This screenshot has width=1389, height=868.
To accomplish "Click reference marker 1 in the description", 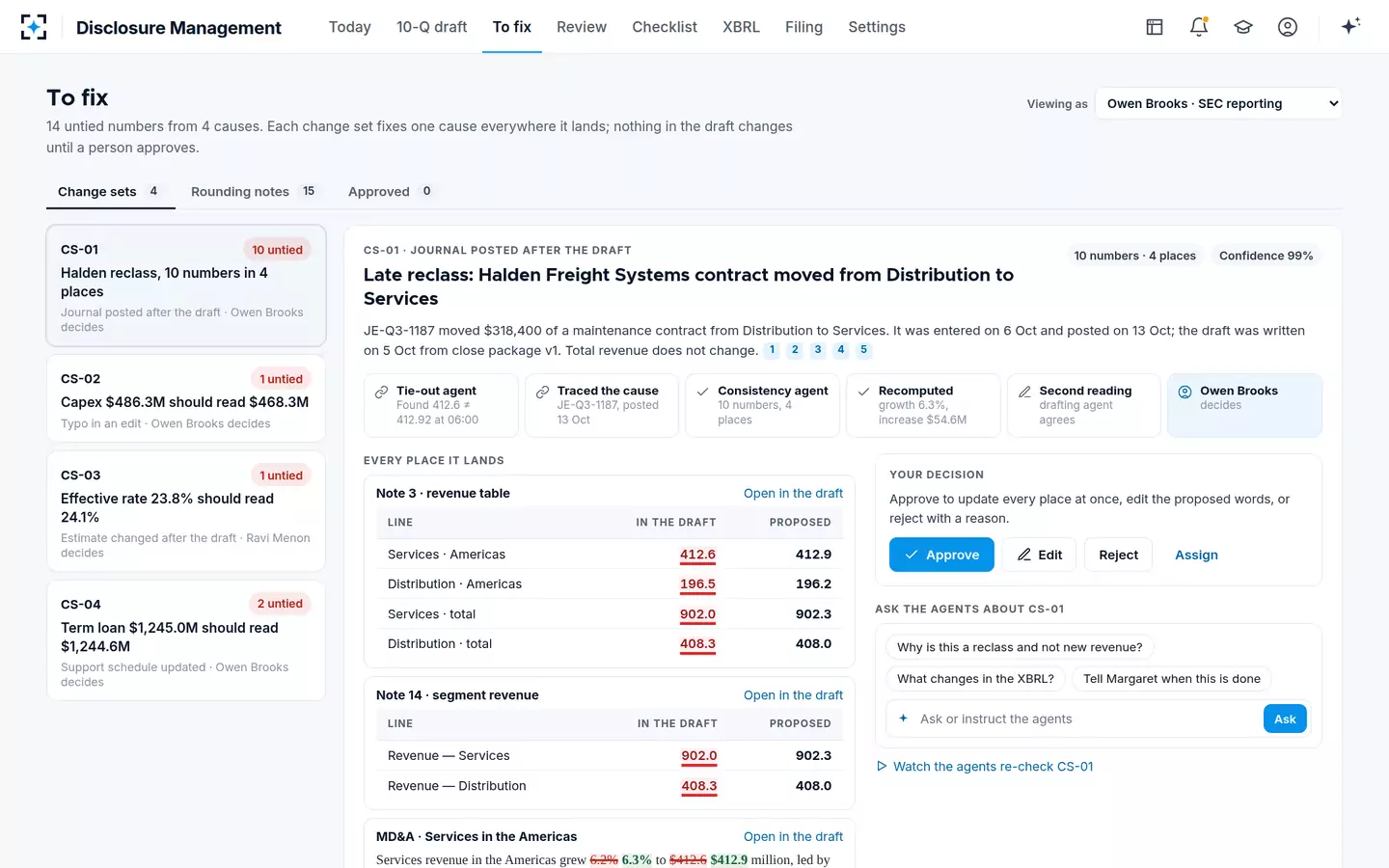I will (x=772, y=350).
